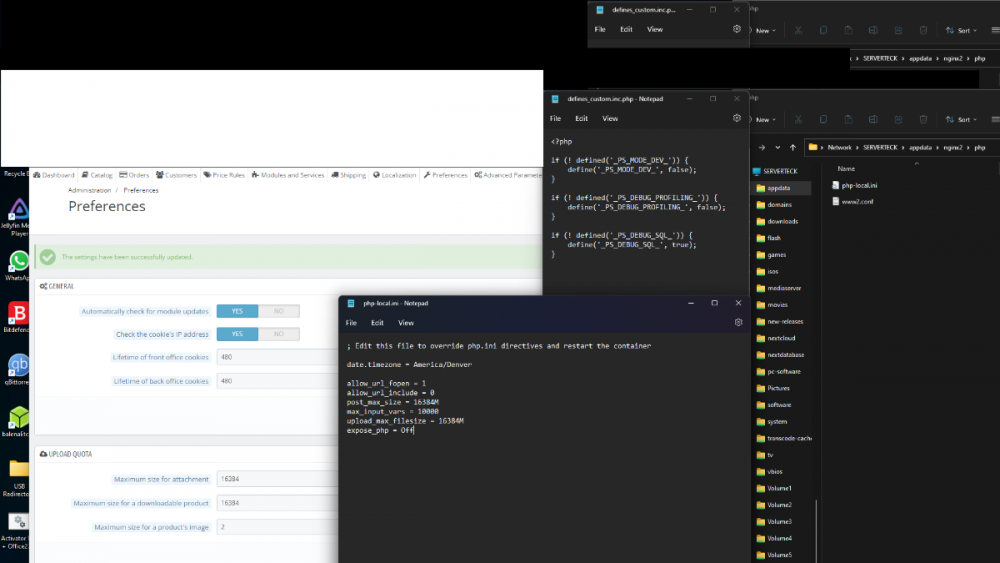
Task: Open the Sort dropdown in File Explorer
Action: point(964,119)
